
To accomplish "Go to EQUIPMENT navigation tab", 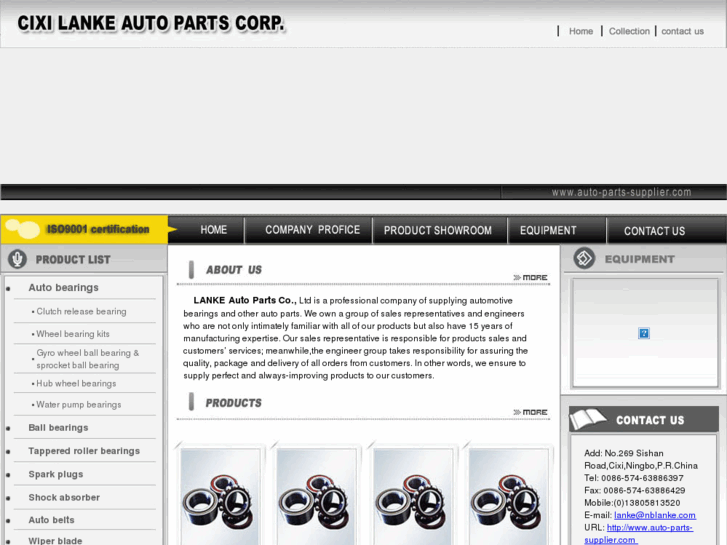I will click(548, 230).
